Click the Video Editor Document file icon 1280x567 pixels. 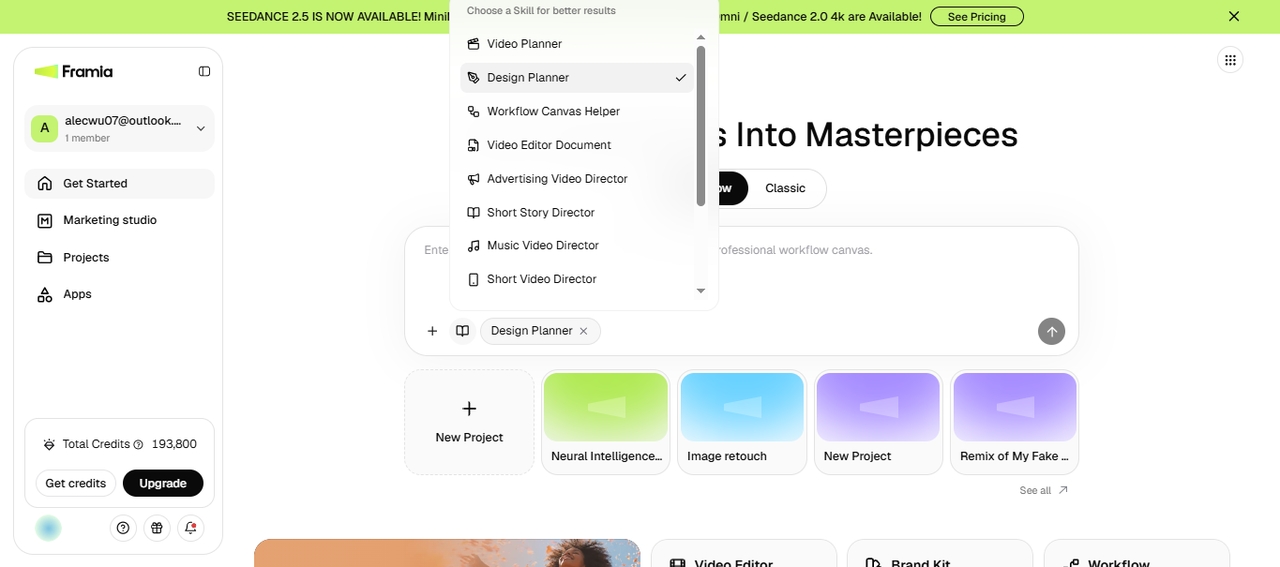pyautogui.click(x=474, y=145)
